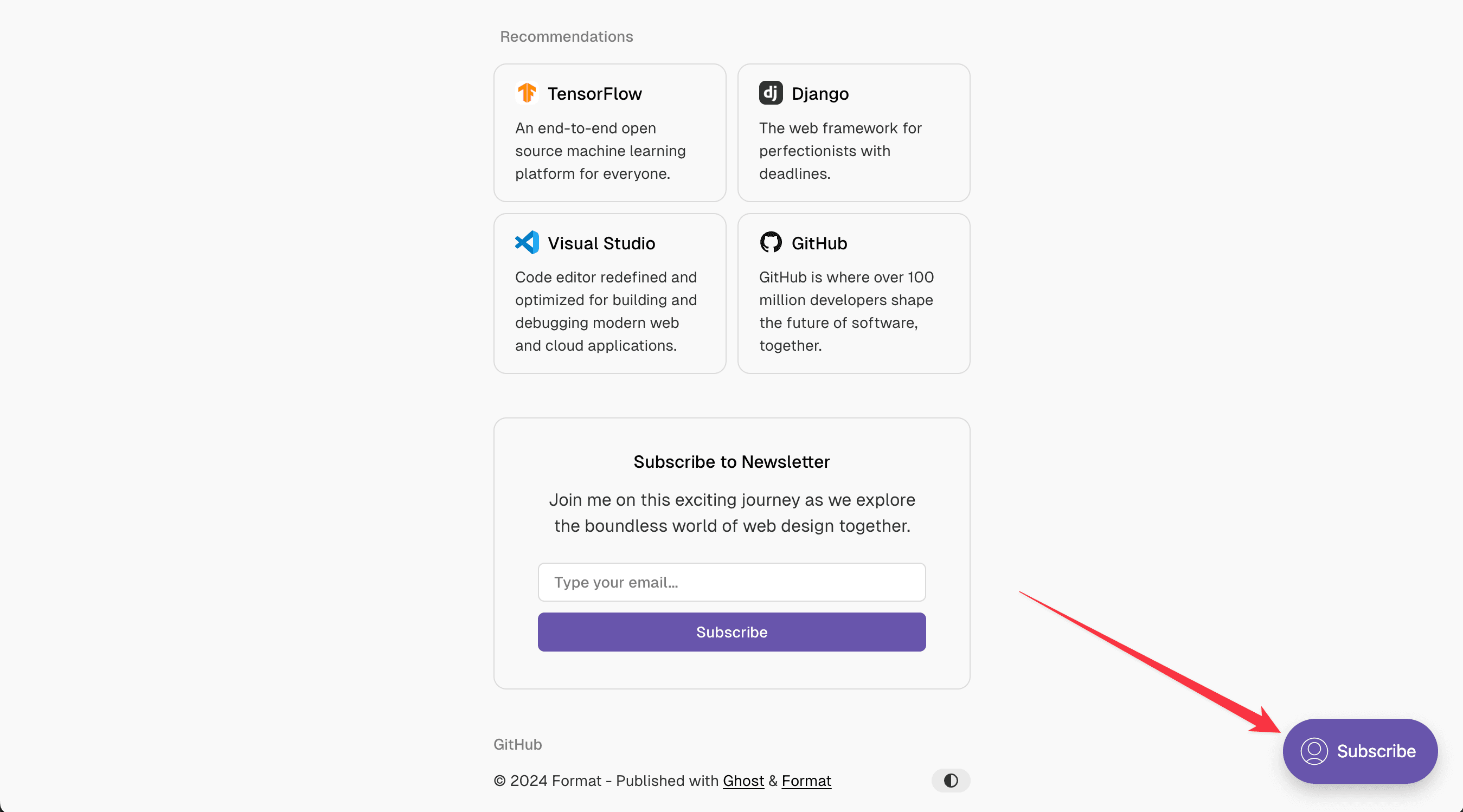This screenshot has height=812, width=1463.
Task: Open the GitHub recommendation card title
Action: tap(819, 243)
